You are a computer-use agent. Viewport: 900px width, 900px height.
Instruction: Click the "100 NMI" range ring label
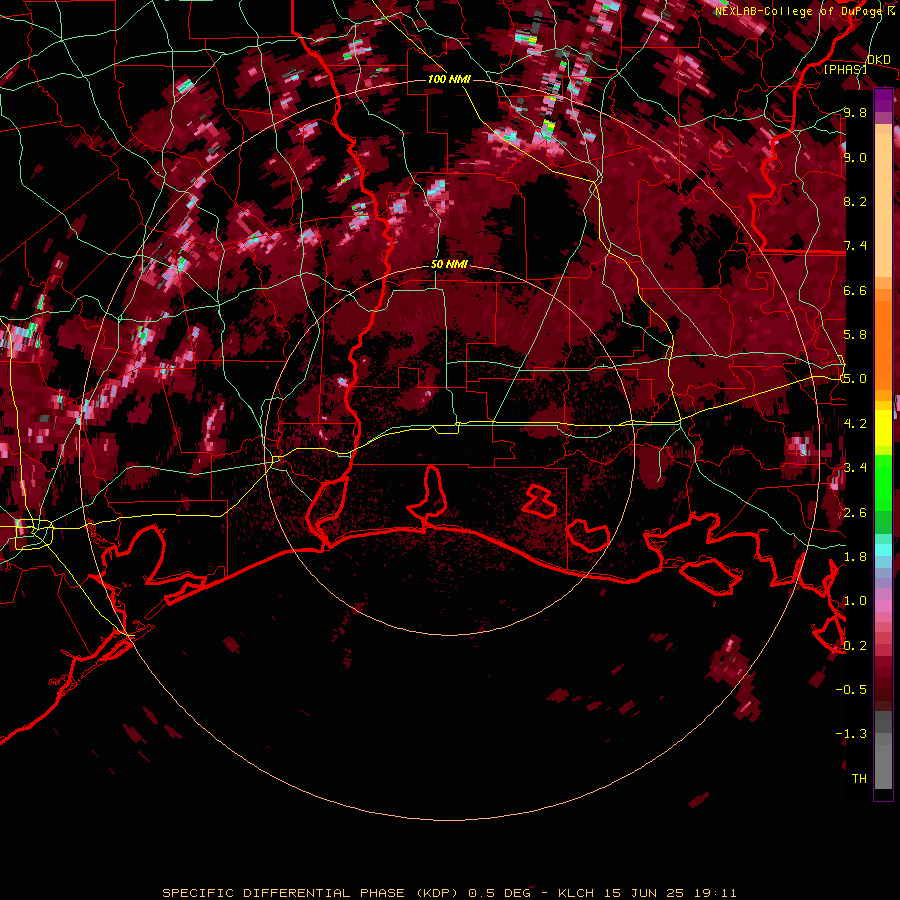[449, 79]
